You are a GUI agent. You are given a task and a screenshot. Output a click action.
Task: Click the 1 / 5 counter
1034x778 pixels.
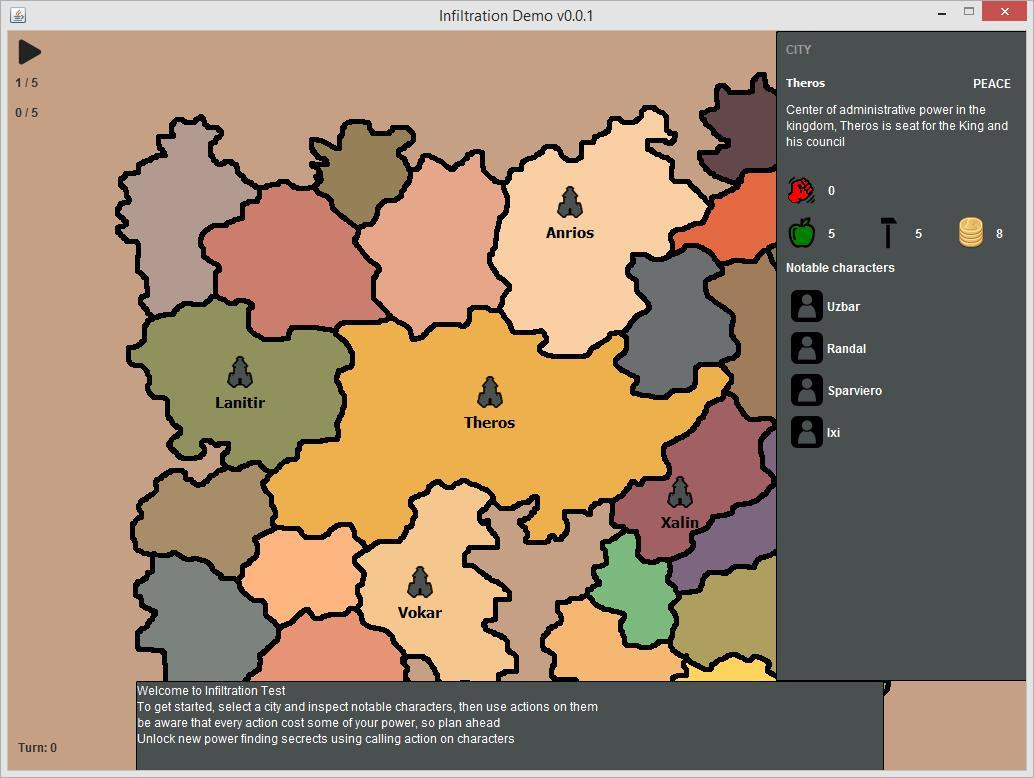click(x=26, y=83)
